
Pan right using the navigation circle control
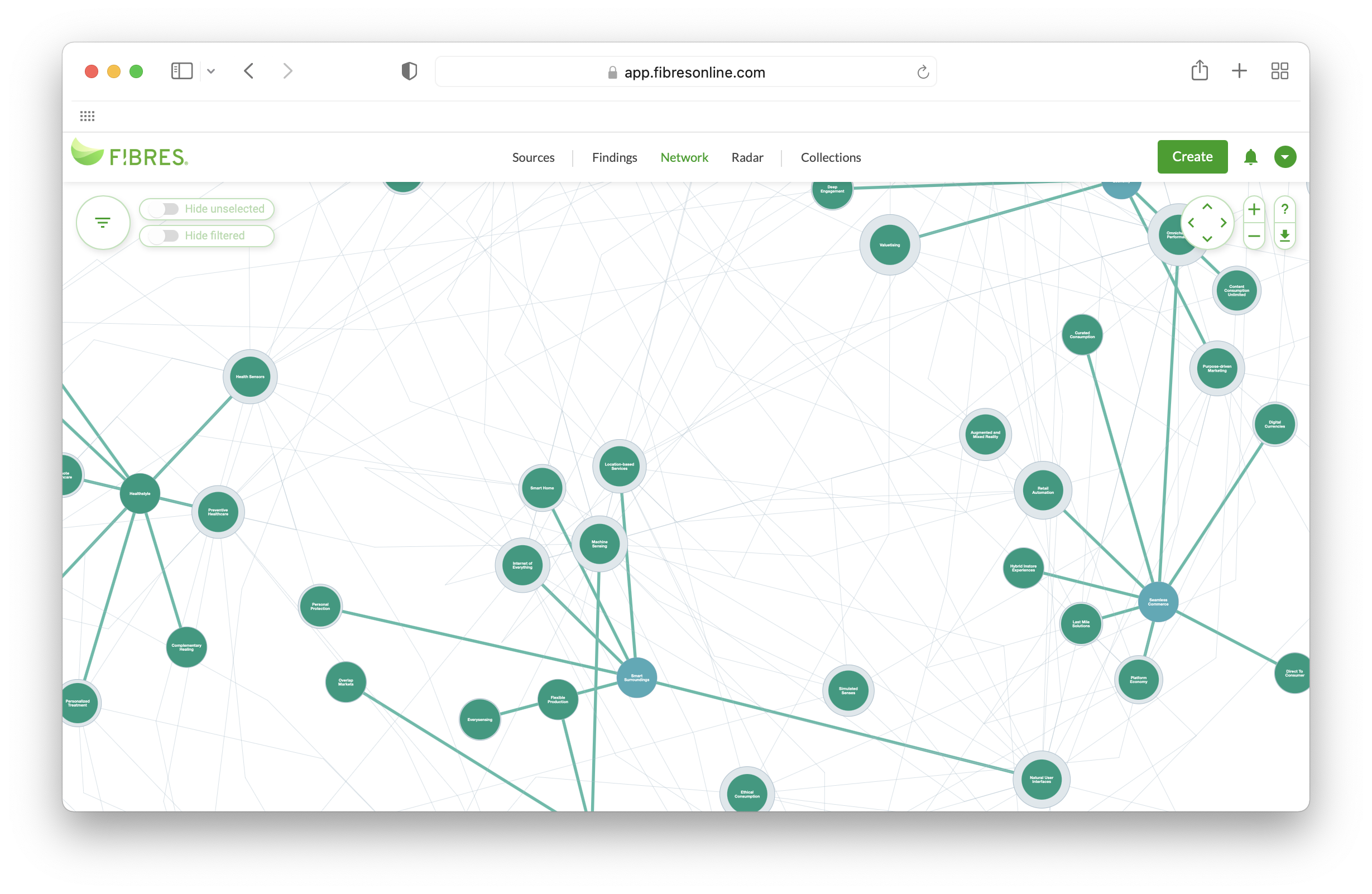[1225, 223]
